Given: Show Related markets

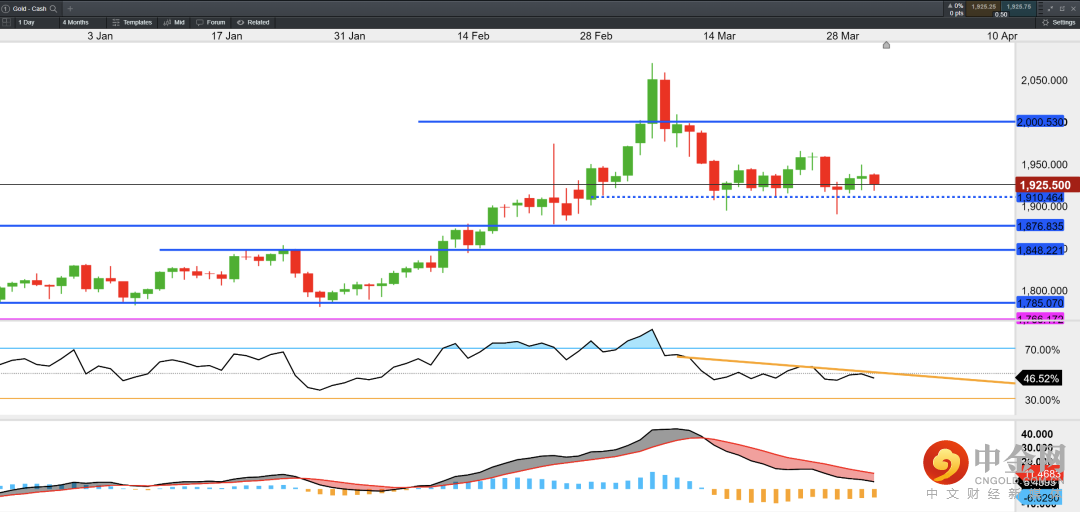Looking at the screenshot, I should (254, 22).
